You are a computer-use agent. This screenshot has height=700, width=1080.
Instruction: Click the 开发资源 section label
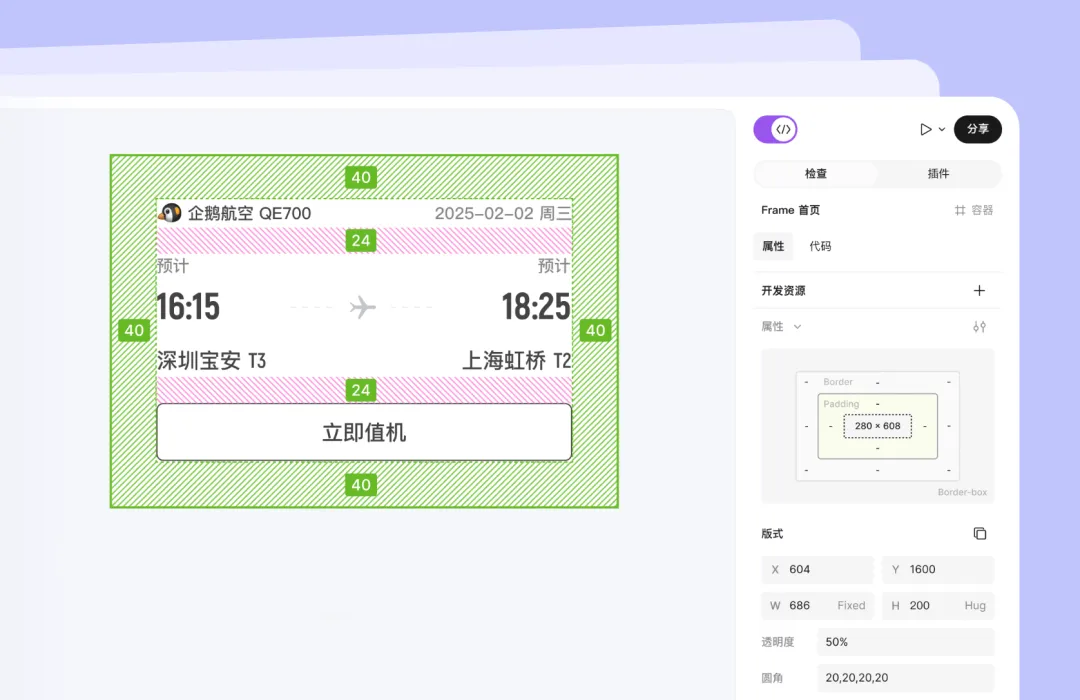[783, 291]
